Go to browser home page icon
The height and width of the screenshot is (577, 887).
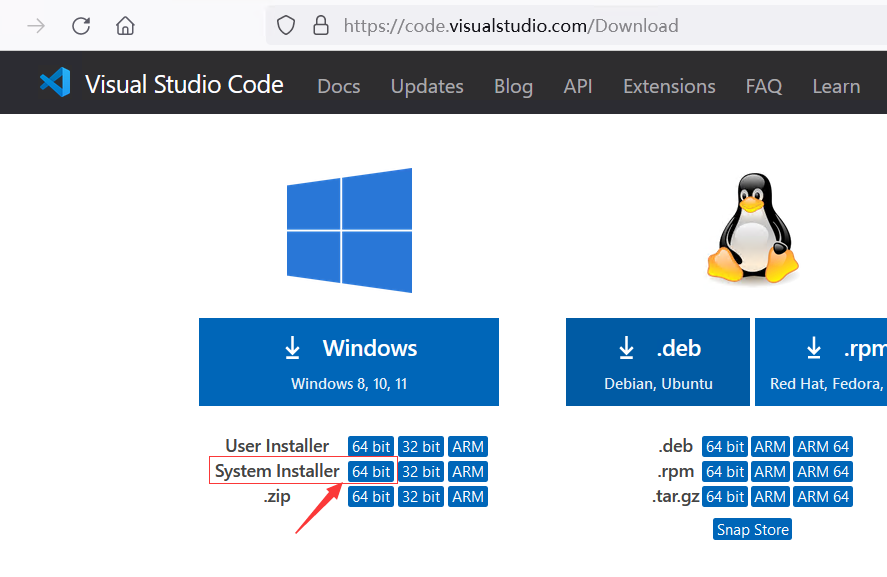tap(125, 26)
